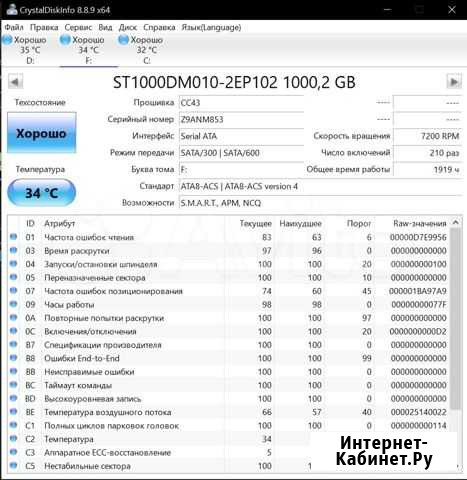The width and height of the screenshot is (467, 480).
Task: Click the serial number field Z9ANM853
Action: point(242,119)
